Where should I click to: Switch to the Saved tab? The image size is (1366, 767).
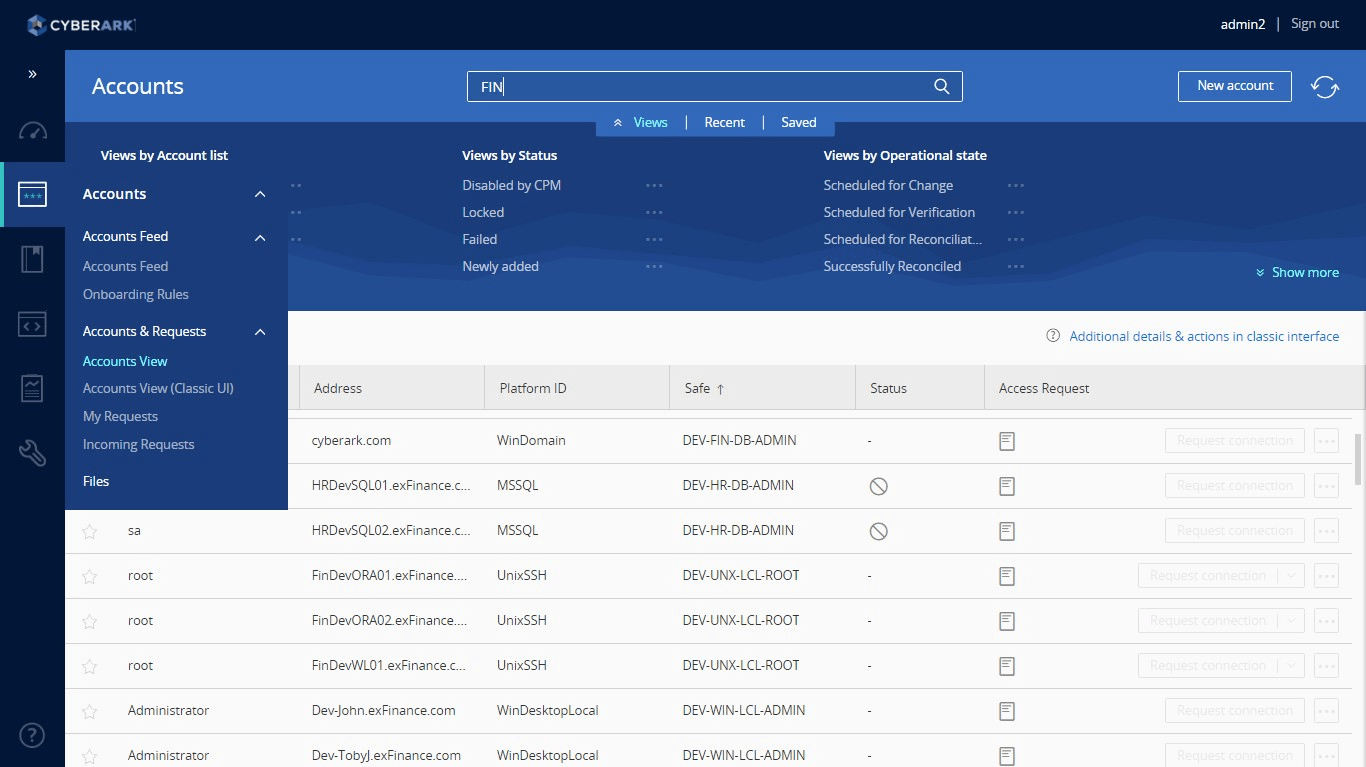click(x=798, y=122)
